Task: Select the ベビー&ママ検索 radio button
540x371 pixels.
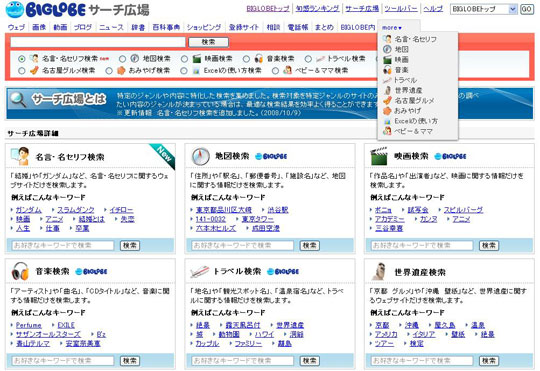Action: (x=275, y=71)
